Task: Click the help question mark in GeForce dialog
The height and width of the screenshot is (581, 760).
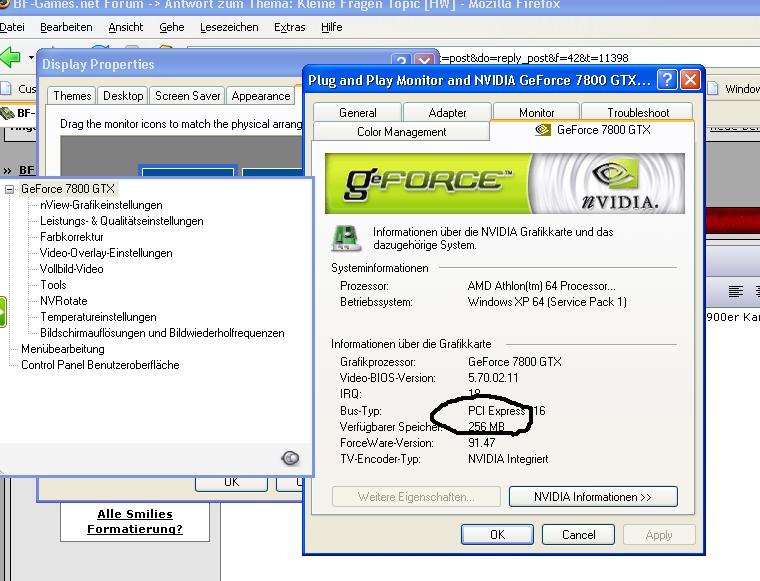Action: 667,79
